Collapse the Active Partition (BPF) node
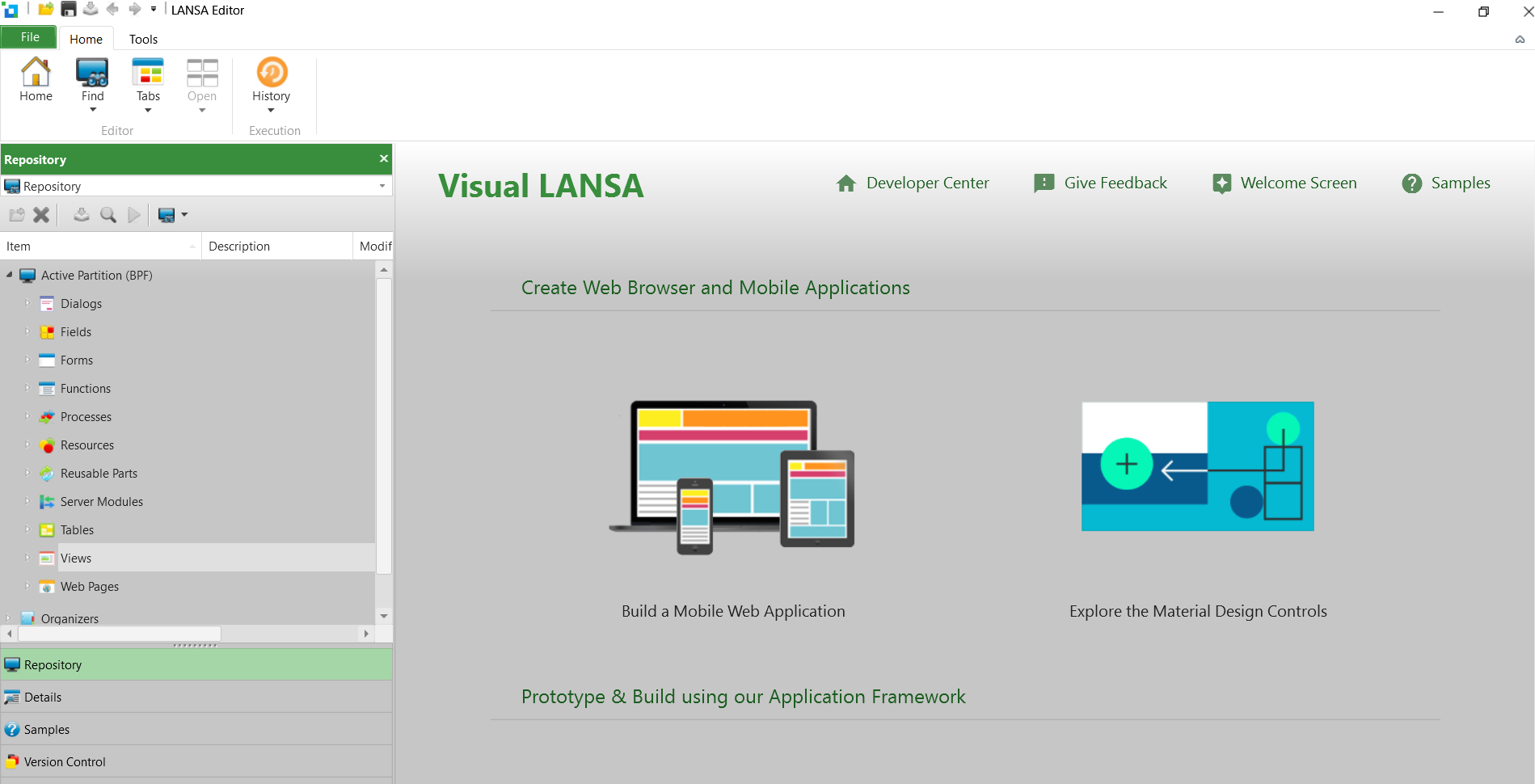Screen dimensions: 1535x784 (10, 276)
